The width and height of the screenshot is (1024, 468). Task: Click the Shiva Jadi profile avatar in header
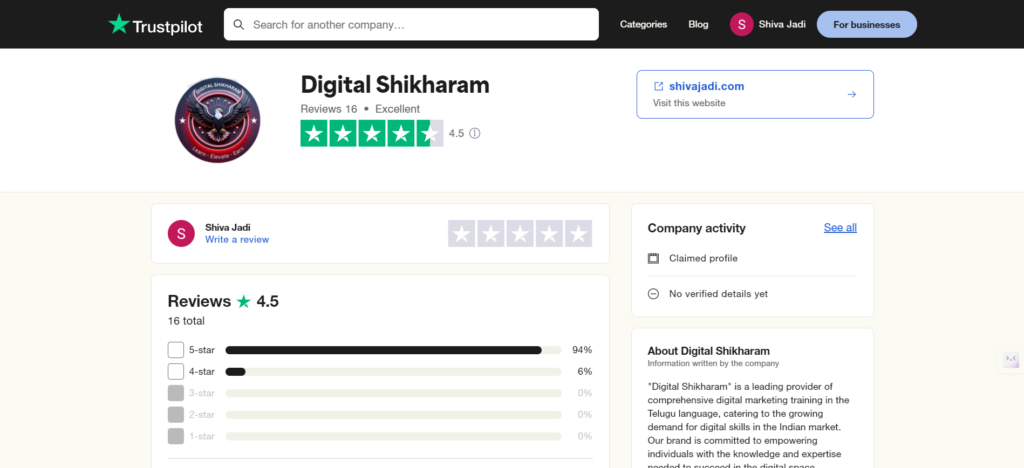(742, 25)
